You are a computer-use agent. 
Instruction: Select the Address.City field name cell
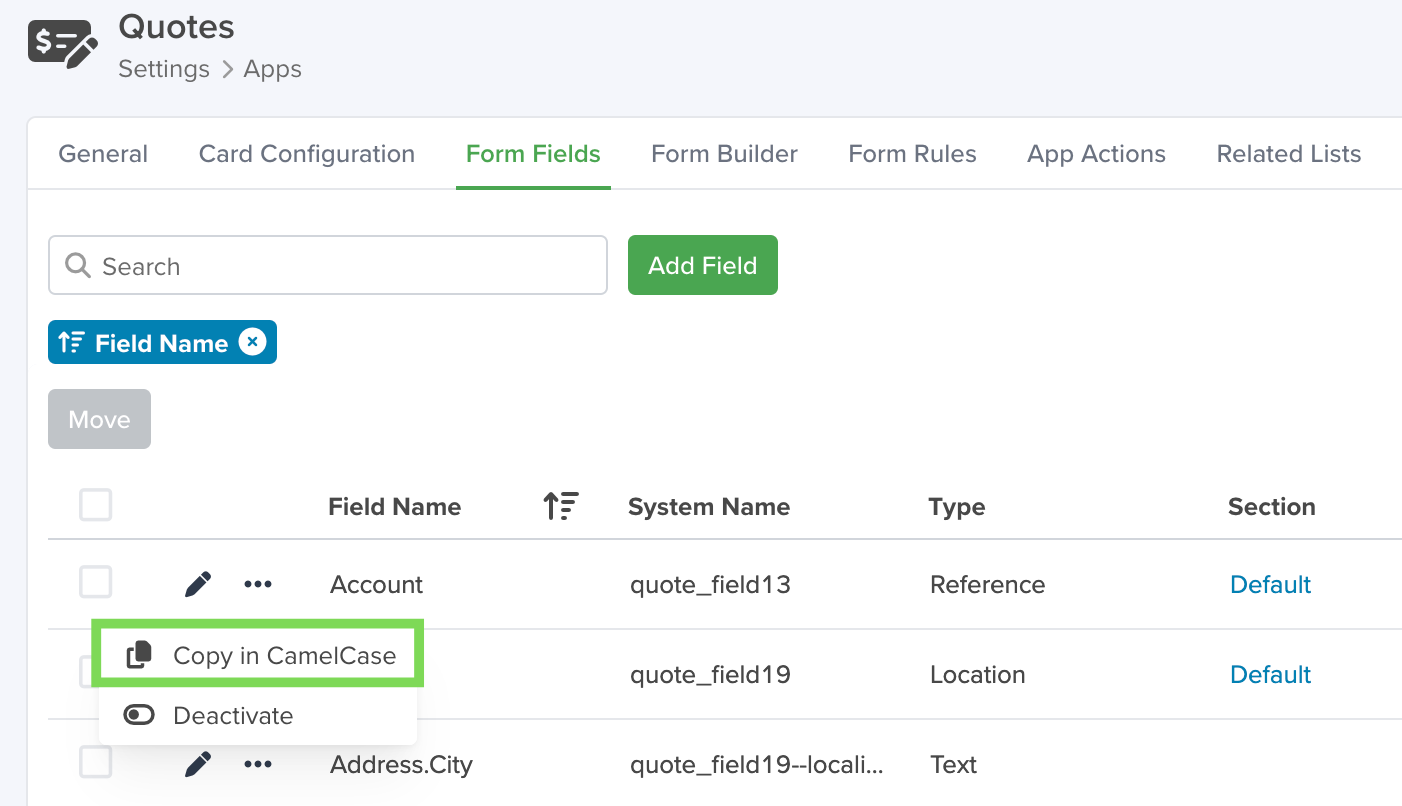point(401,764)
